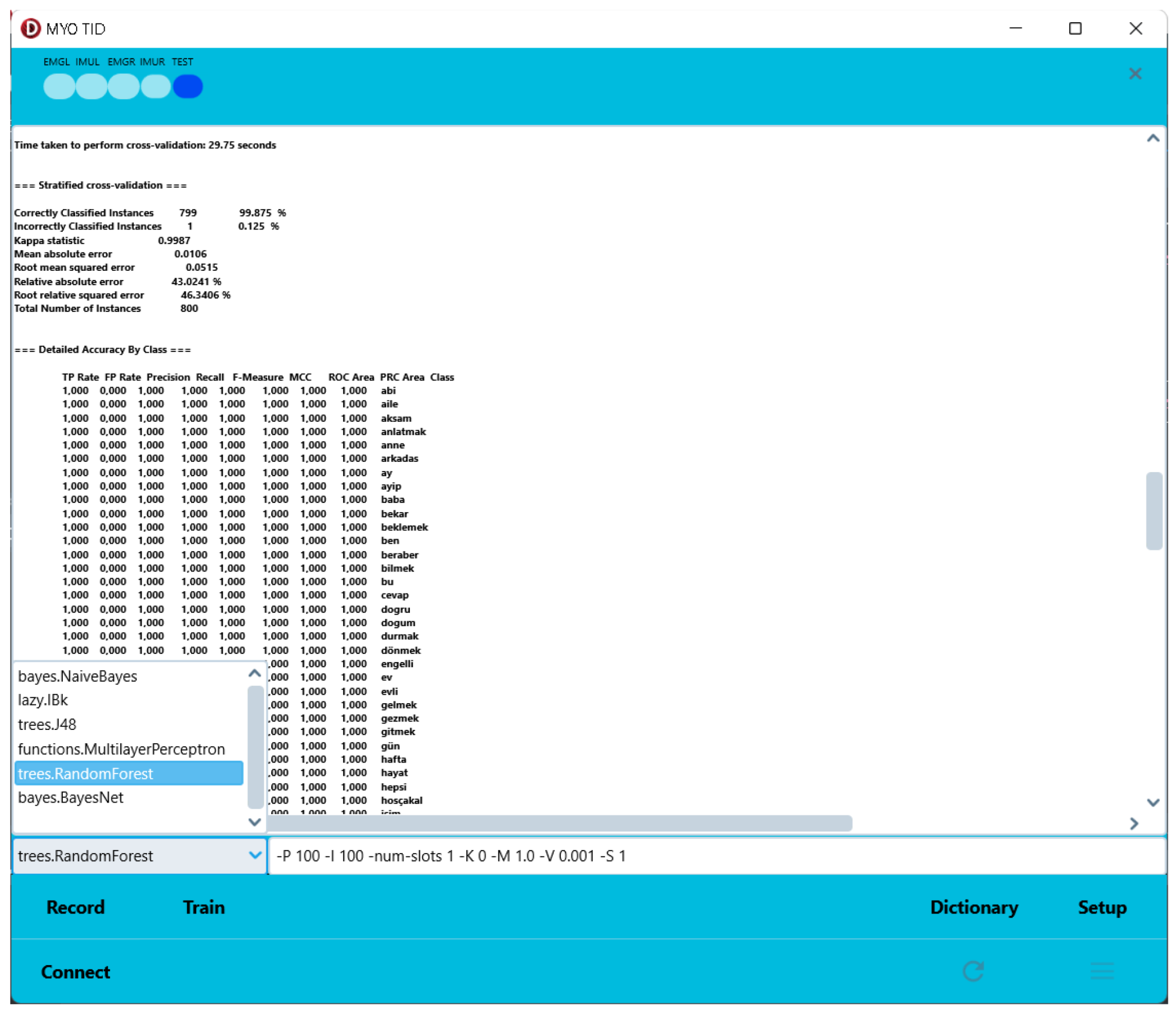Click the 'Time taken to perform cross-validation' line
The height and width of the screenshot is (1014, 1176).
145,145
